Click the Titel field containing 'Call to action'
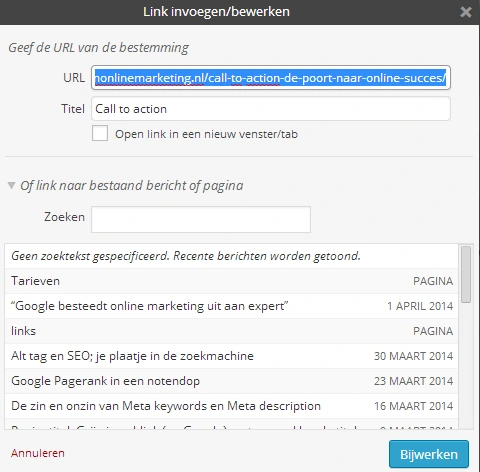480x472 pixels. [271, 109]
